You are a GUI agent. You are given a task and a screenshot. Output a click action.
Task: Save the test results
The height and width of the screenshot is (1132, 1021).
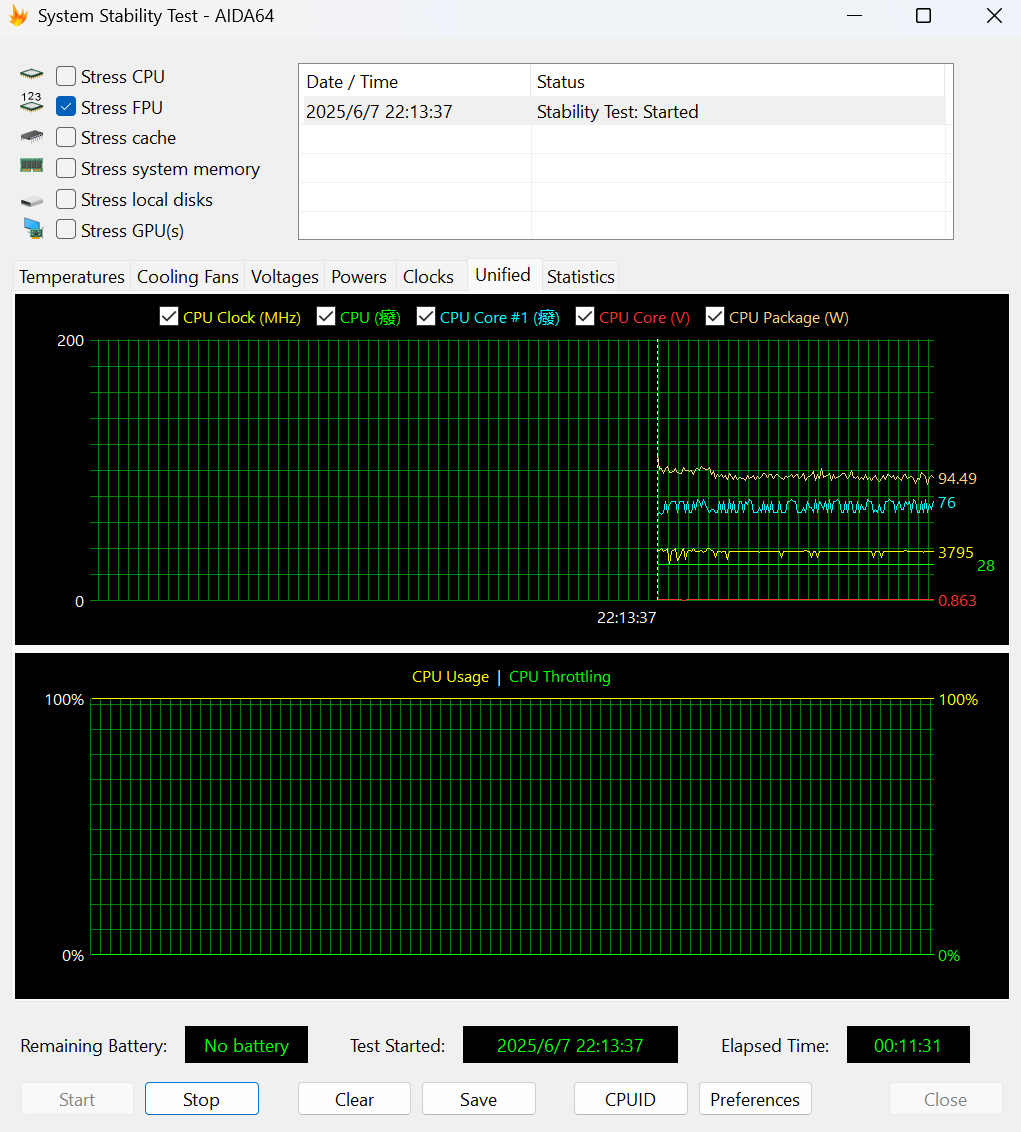coord(478,1099)
